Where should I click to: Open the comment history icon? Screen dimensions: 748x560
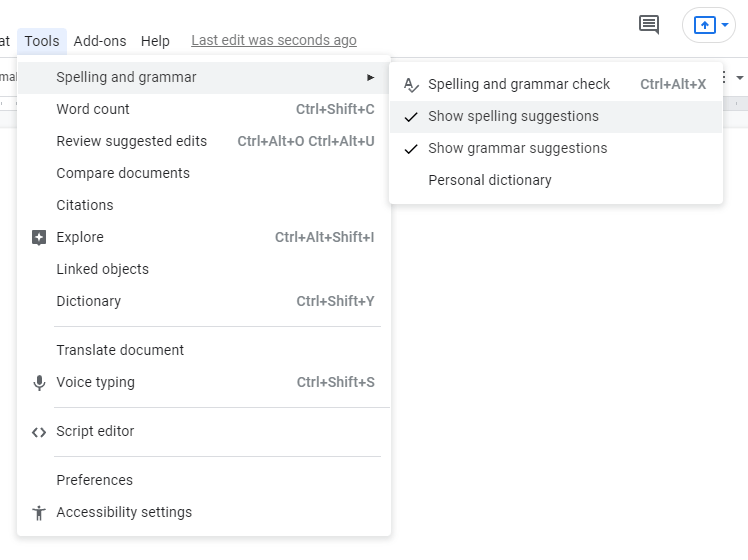click(649, 24)
